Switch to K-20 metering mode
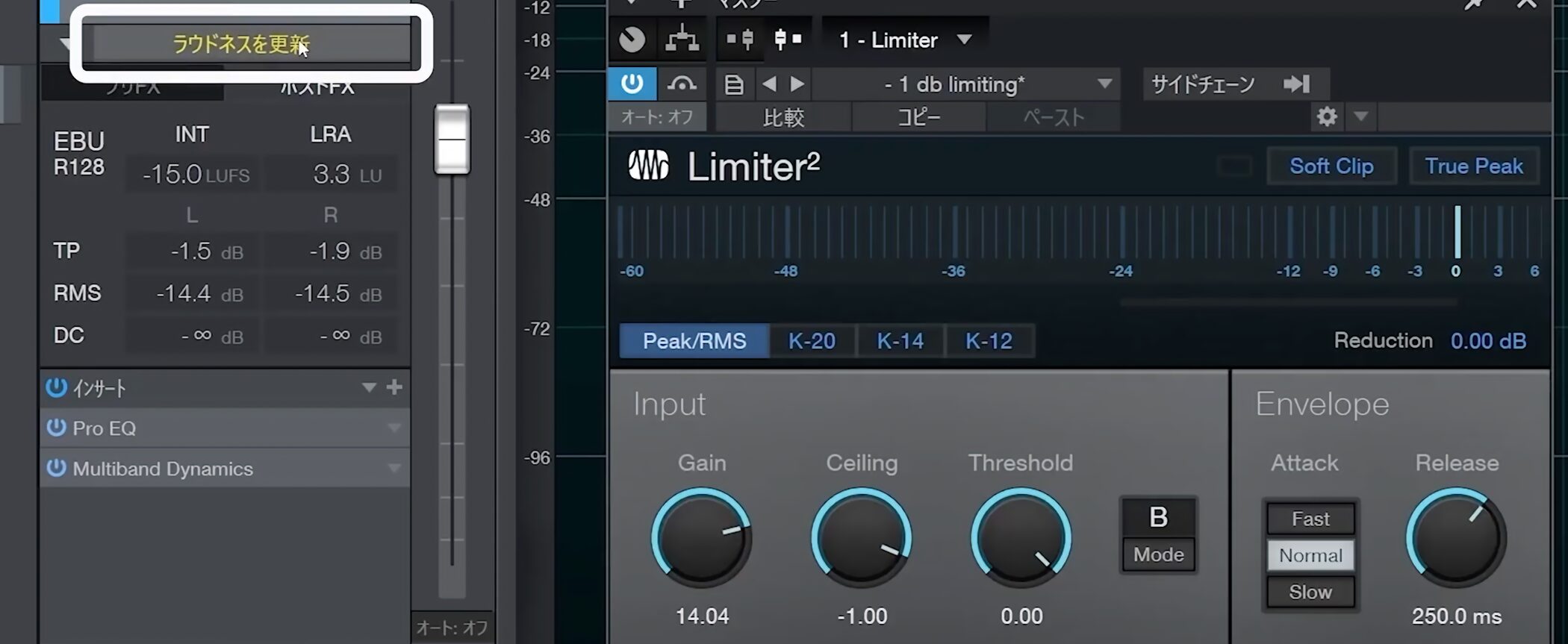Image resolution: width=1568 pixels, height=644 pixels. (x=812, y=341)
